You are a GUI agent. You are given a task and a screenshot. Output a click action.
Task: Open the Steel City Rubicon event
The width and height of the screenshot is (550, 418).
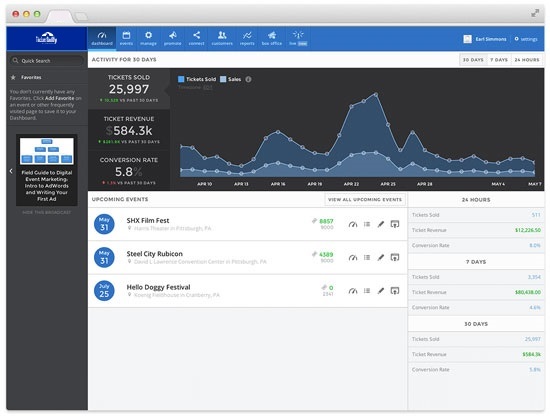tap(154, 254)
